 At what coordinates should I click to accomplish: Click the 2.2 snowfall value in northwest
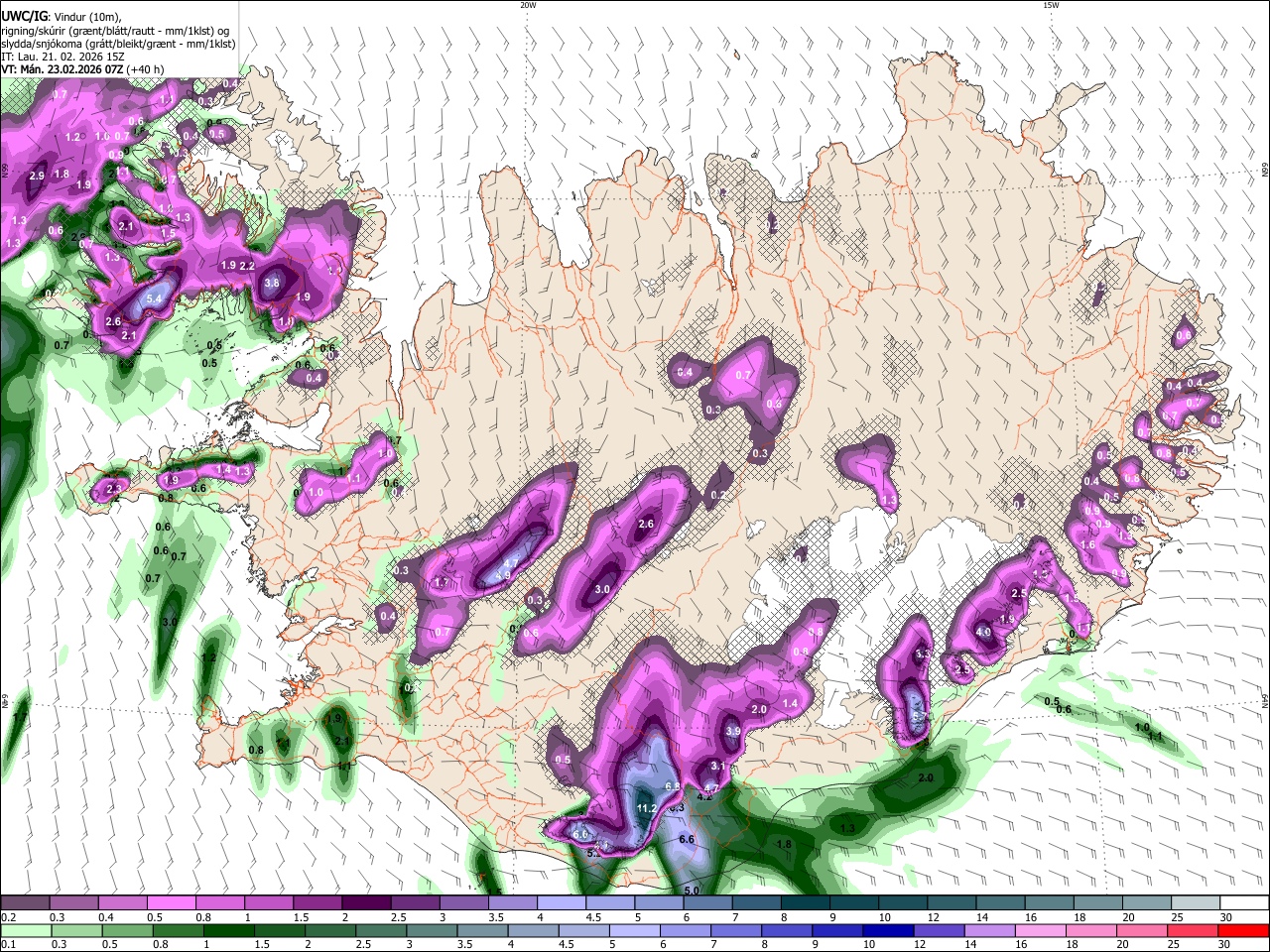pyautogui.click(x=248, y=266)
